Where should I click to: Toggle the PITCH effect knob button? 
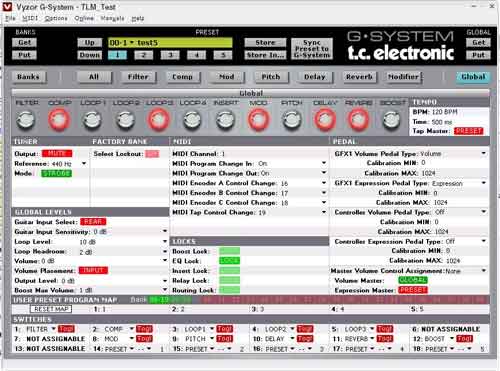tap(292, 120)
